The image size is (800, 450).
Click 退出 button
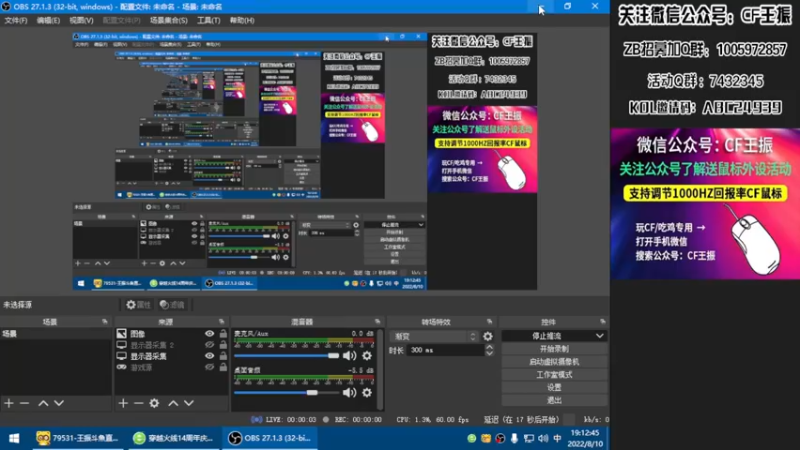click(x=554, y=400)
